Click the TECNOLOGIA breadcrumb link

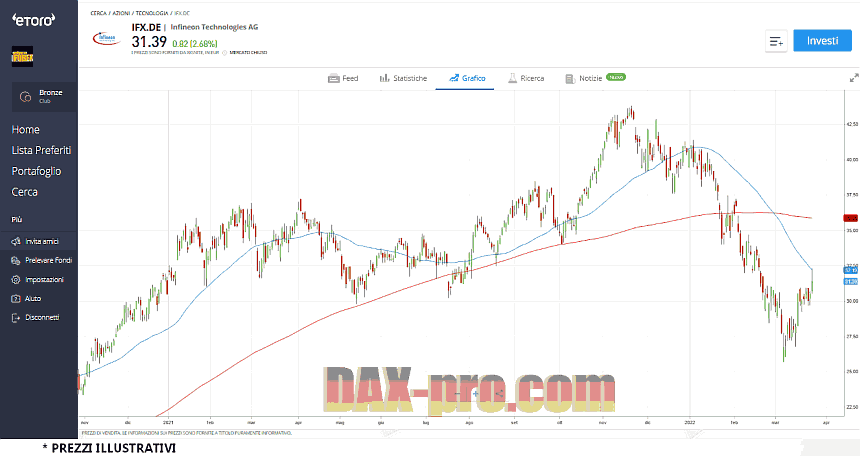[152, 13]
